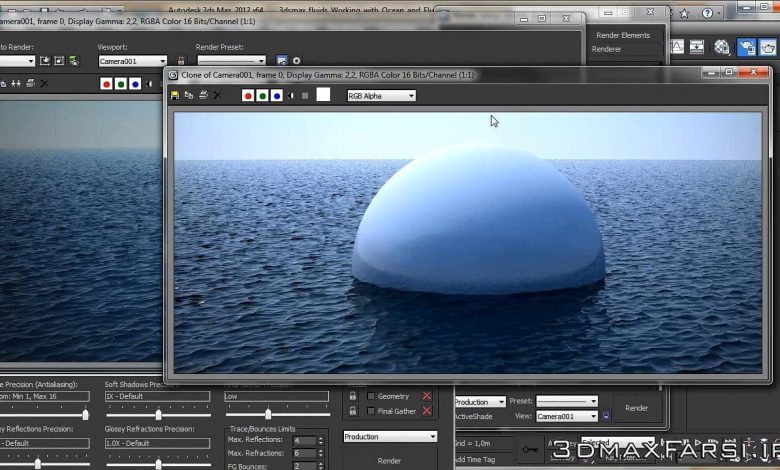Adjust the Glossy Reflections Precision slider

(x=38, y=464)
